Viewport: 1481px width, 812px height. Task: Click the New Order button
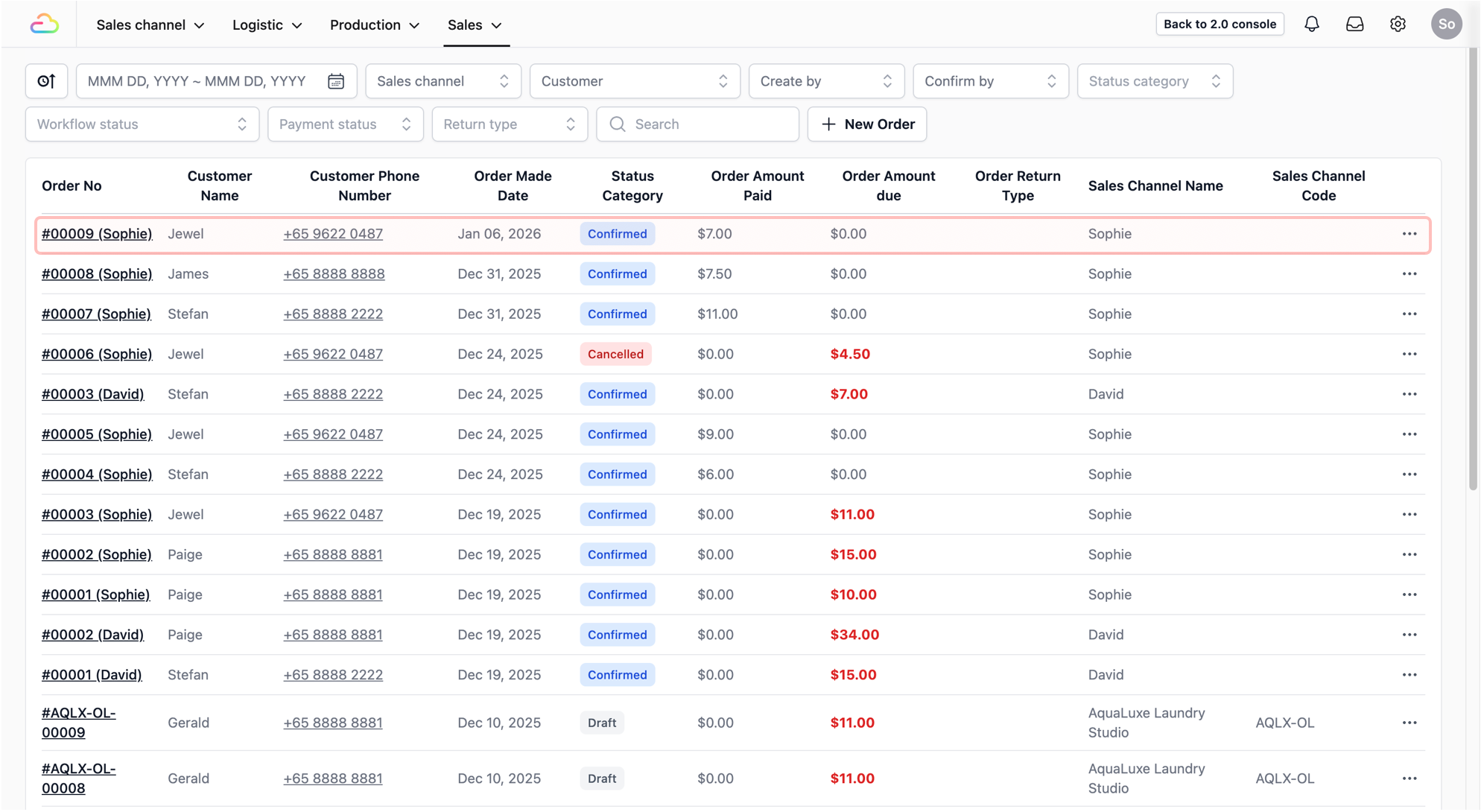[866, 124]
